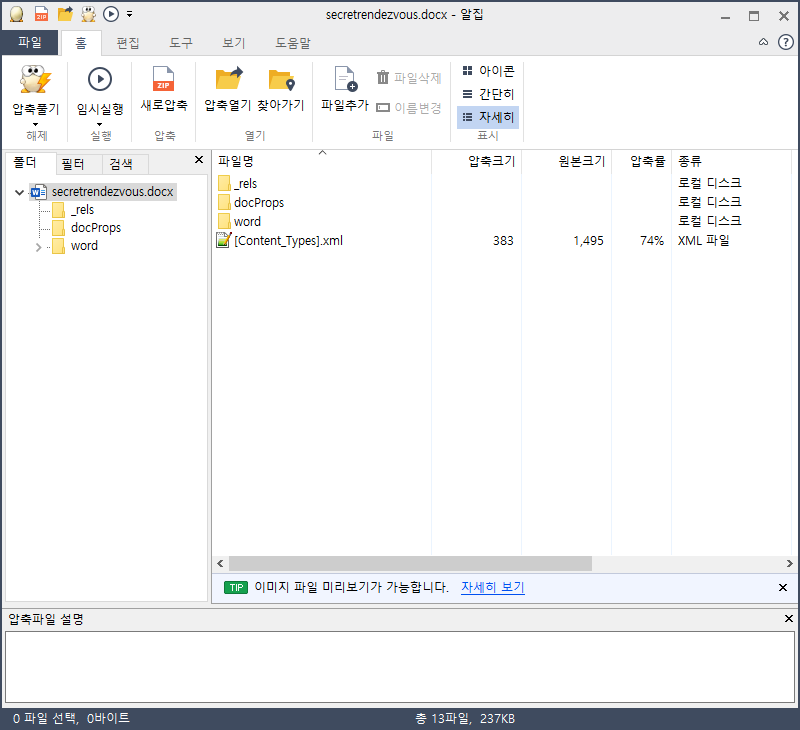Collapse the secretrendezvous.docx tree node
The image size is (800, 730).
click(x=19, y=192)
